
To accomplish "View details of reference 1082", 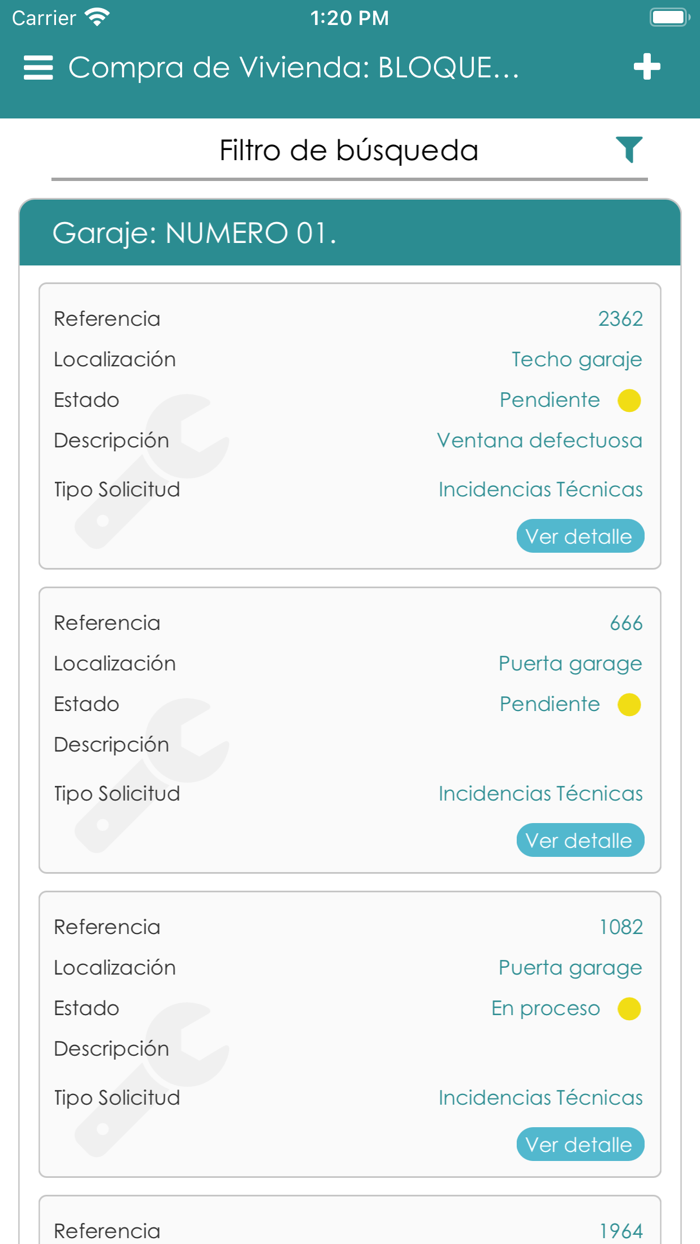I will [x=580, y=1144].
